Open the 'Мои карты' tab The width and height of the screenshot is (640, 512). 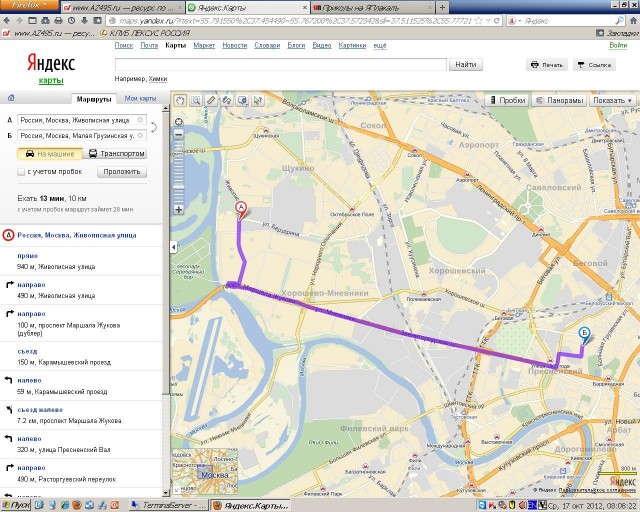140,98
